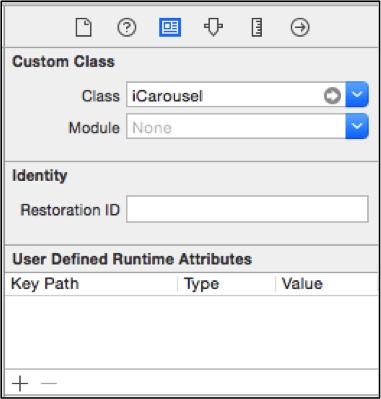Jump to iCarousel class definition arrow
Image resolution: width=381 pixels, height=399 pixels.
(332, 96)
